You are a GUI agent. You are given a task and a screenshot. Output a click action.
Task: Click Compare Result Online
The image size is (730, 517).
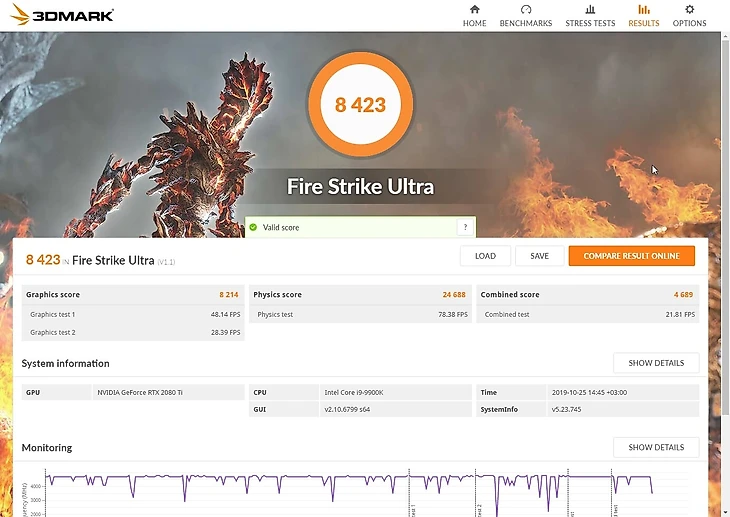pyautogui.click(x=631, y=256)
